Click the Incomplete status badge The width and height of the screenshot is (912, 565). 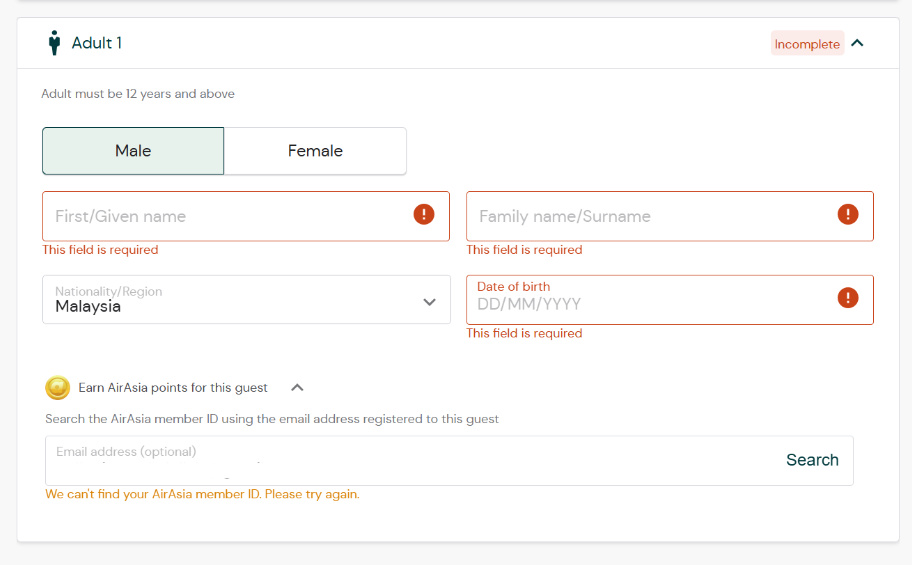tap(807, 44)
